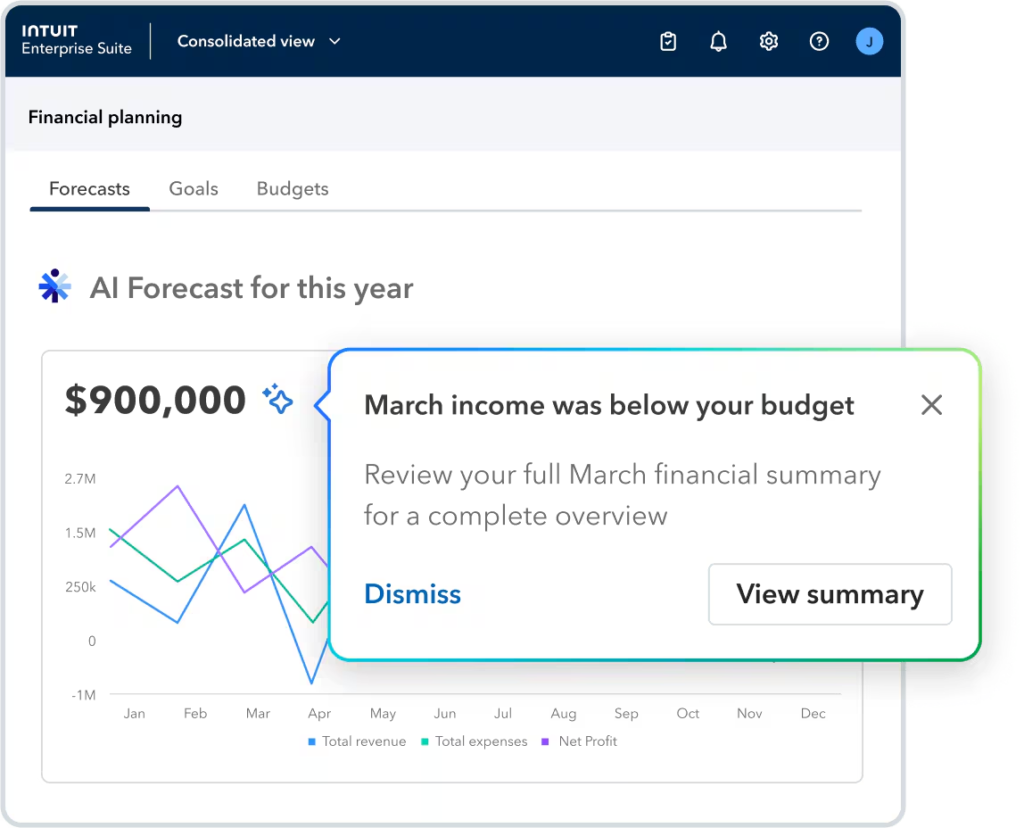Click the Jun label on chart axis
The height and width of the screenshot is (828, 1024).
445,713
